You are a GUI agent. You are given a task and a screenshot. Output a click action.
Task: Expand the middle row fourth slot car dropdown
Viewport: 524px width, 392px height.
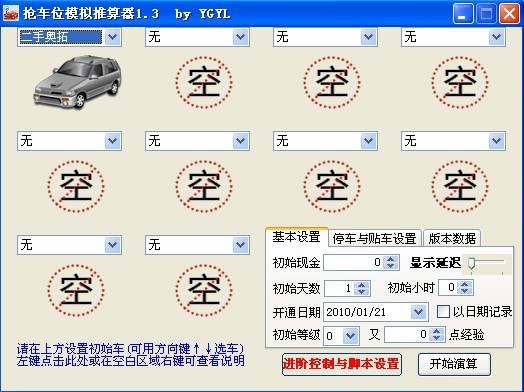coord(496,141)
